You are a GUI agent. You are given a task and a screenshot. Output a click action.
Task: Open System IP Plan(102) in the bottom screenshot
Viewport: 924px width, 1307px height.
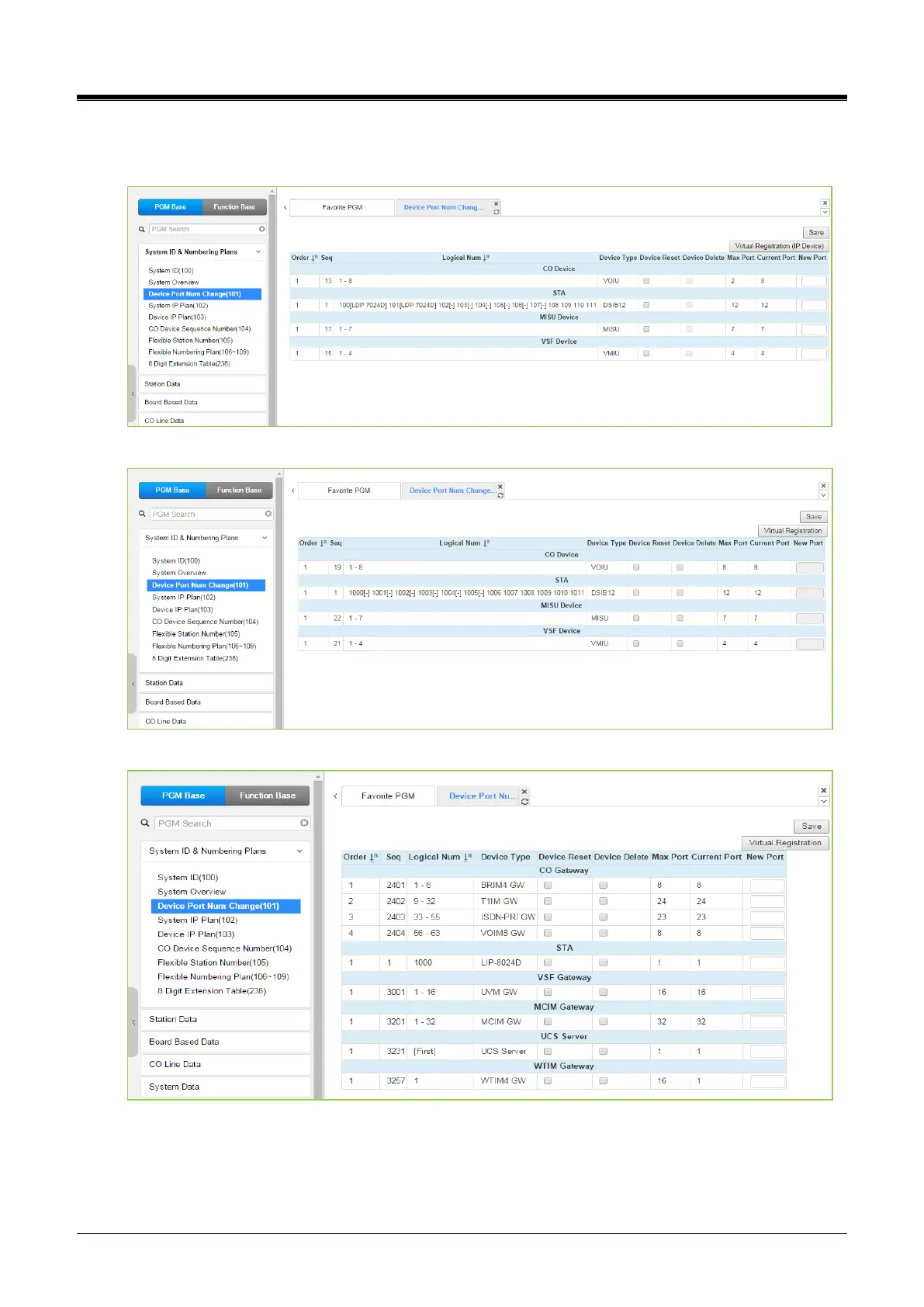[197, 920]
